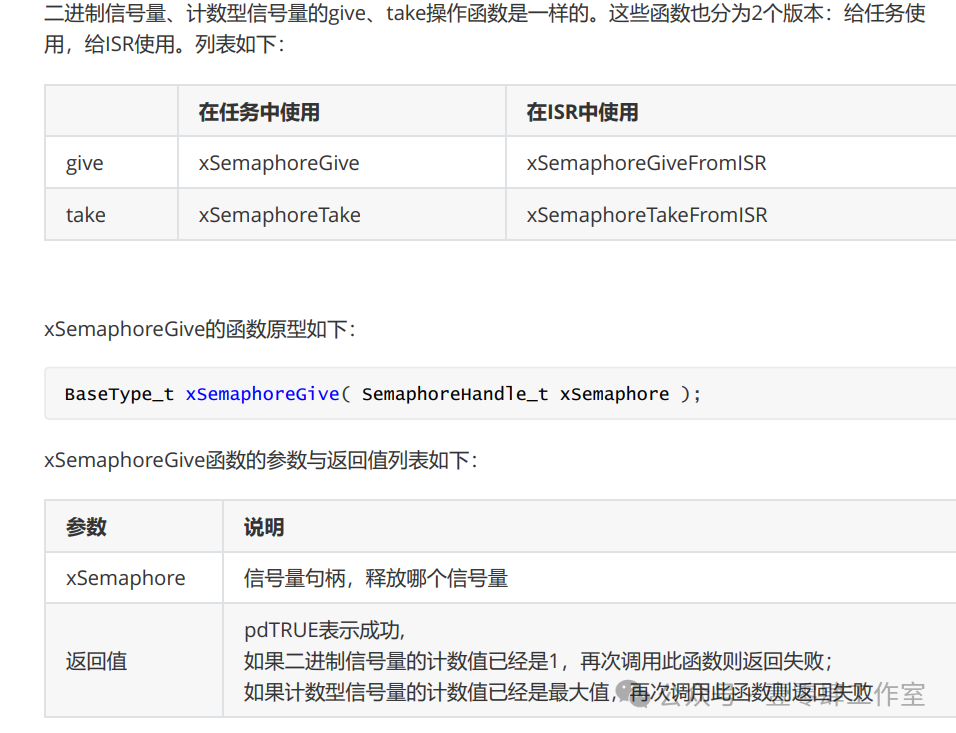This screenshot has height=733, width=956.
Task: Click the blue xSemaphoreGive function name in code
Action: (x=262, y=394)
